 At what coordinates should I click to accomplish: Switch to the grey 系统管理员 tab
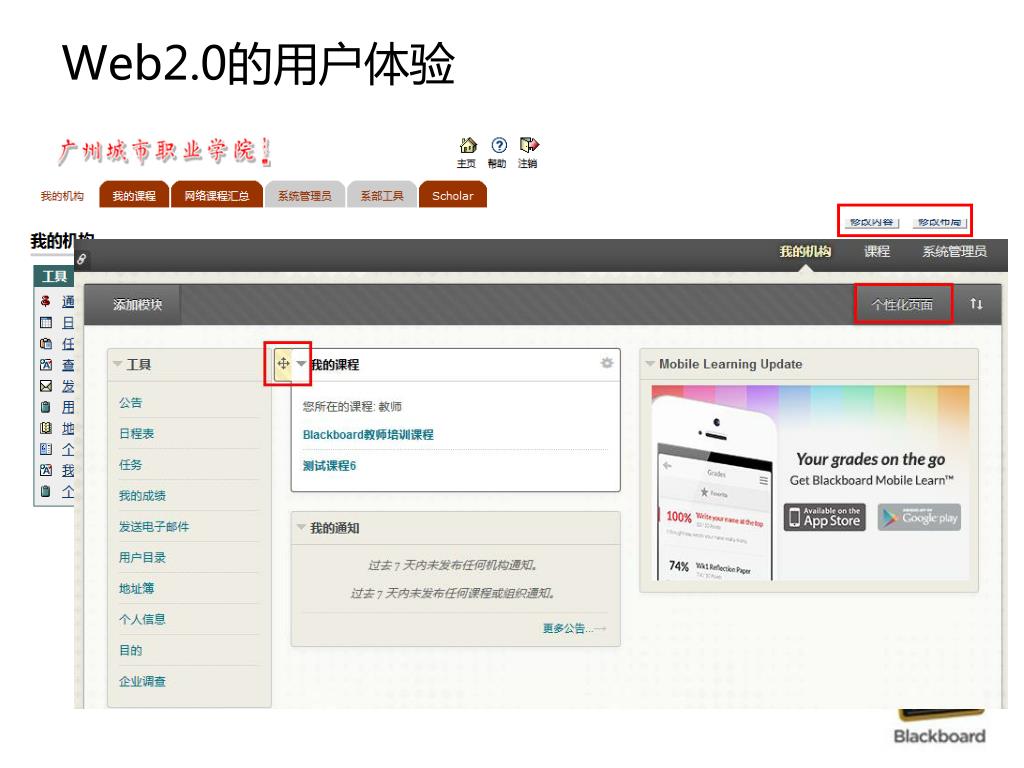pos(304,195)
